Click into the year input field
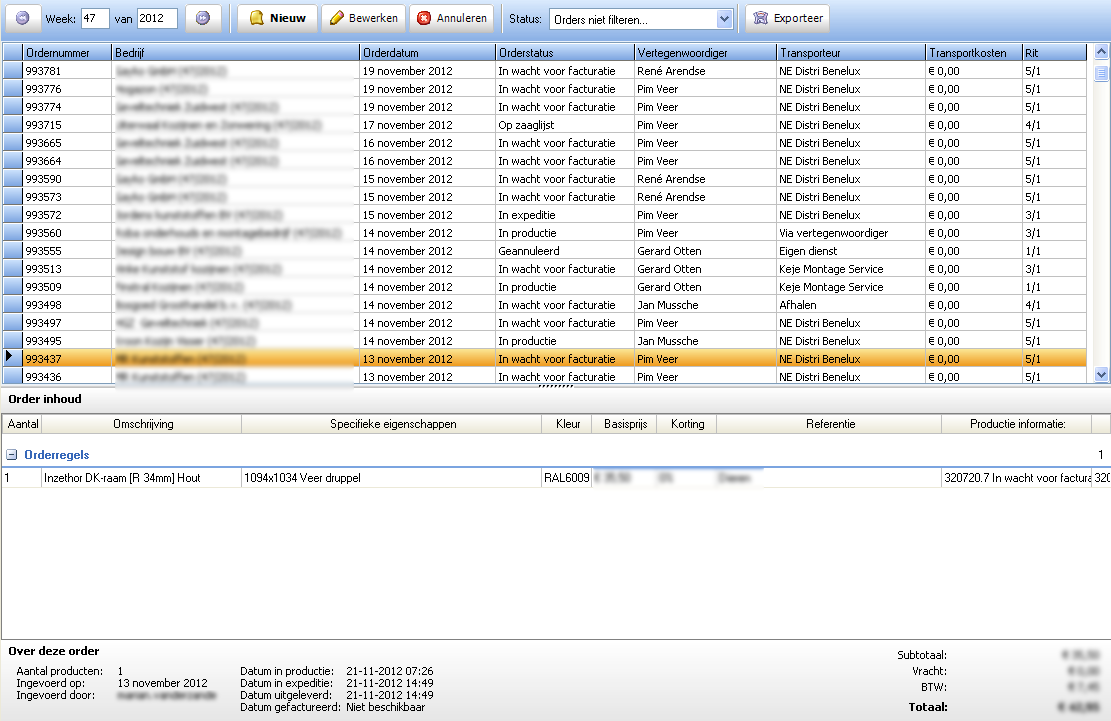Image resolution: width=1111 pixels, height=721 pixels. click(x=156, y=18)
